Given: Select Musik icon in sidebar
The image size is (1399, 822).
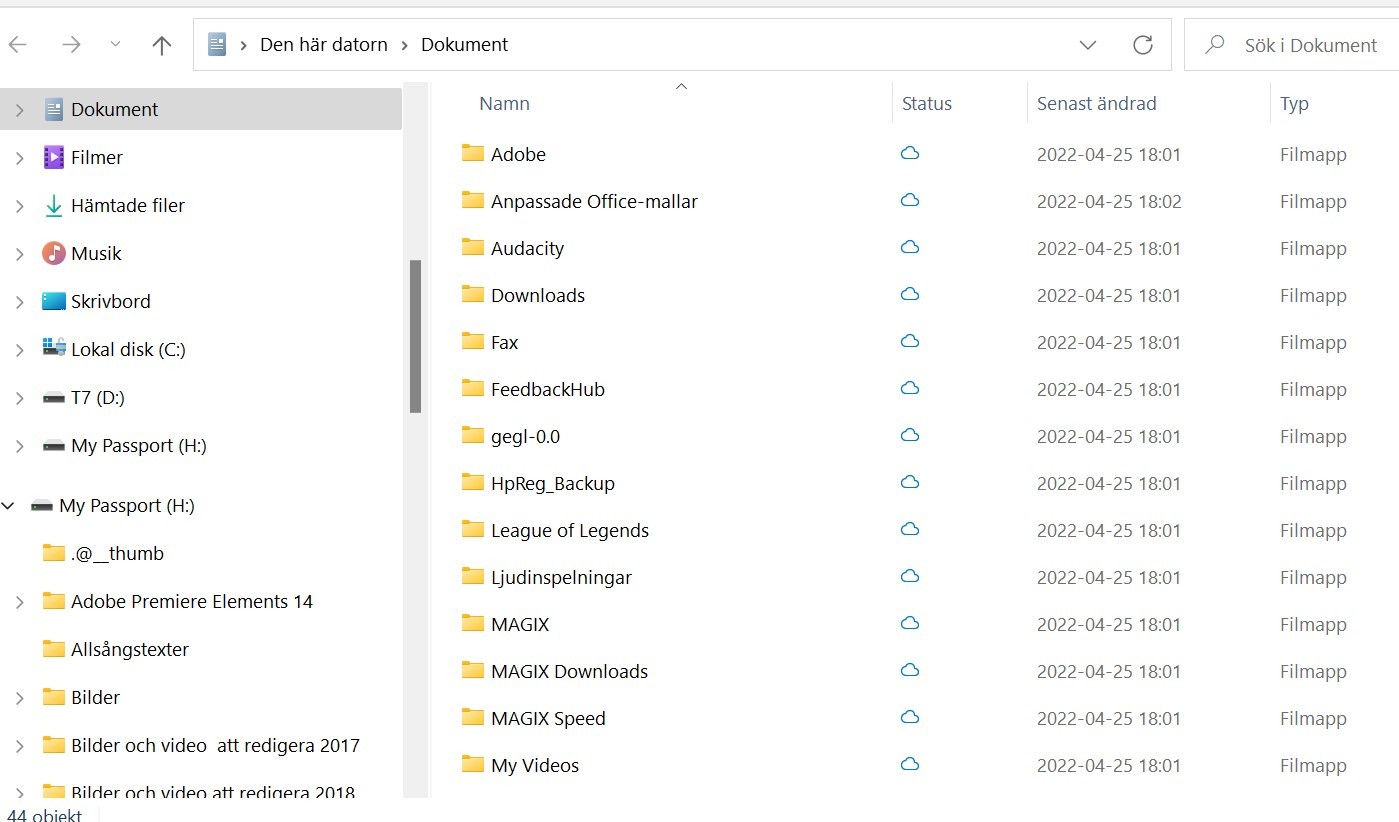Looking at the screenshot, I should point(54,253).
